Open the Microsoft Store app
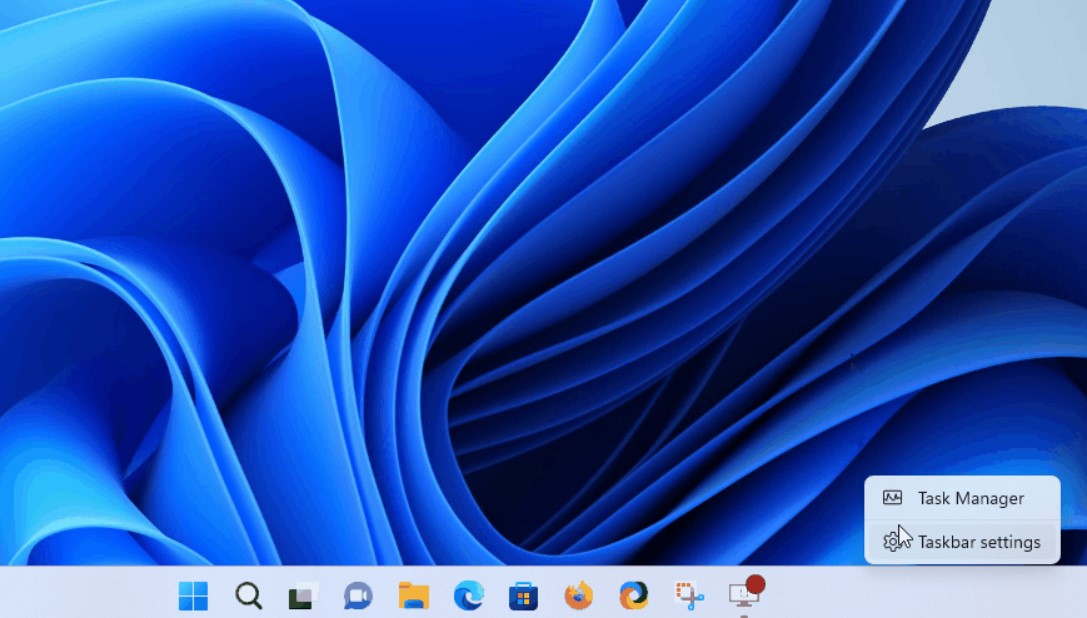The width and height of the screenshot is (1087, 618). pyautogui.click(x=523, y=597)
